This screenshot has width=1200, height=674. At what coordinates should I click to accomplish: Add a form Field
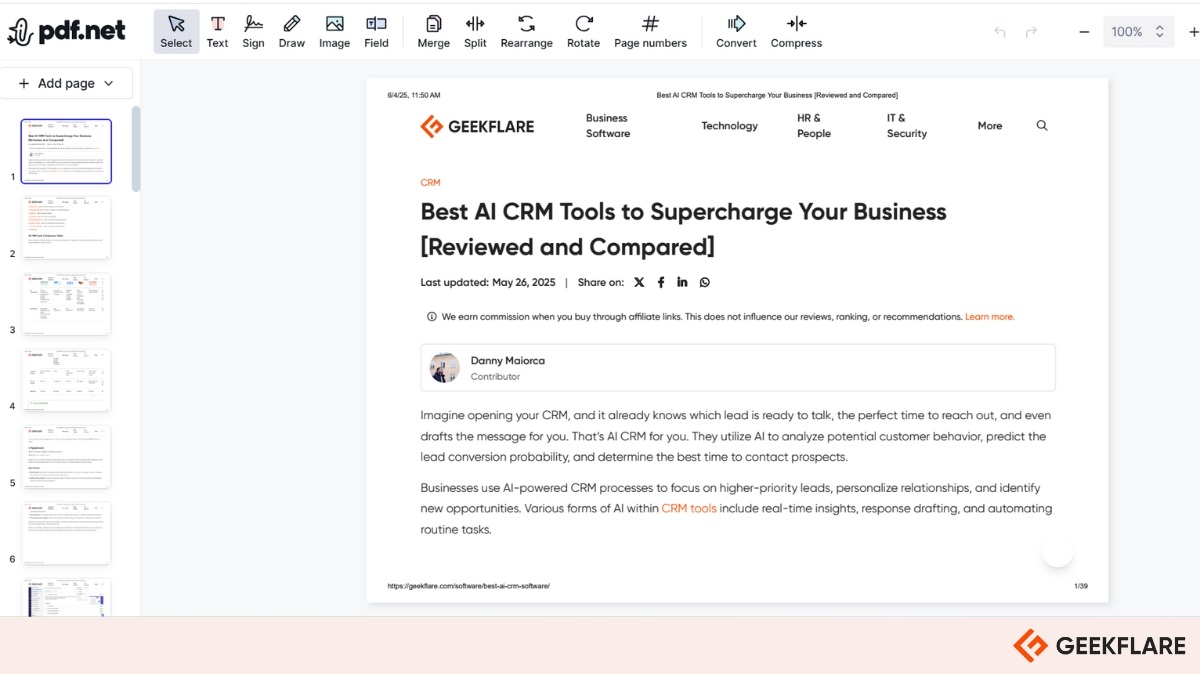click(x=376, y=31)
